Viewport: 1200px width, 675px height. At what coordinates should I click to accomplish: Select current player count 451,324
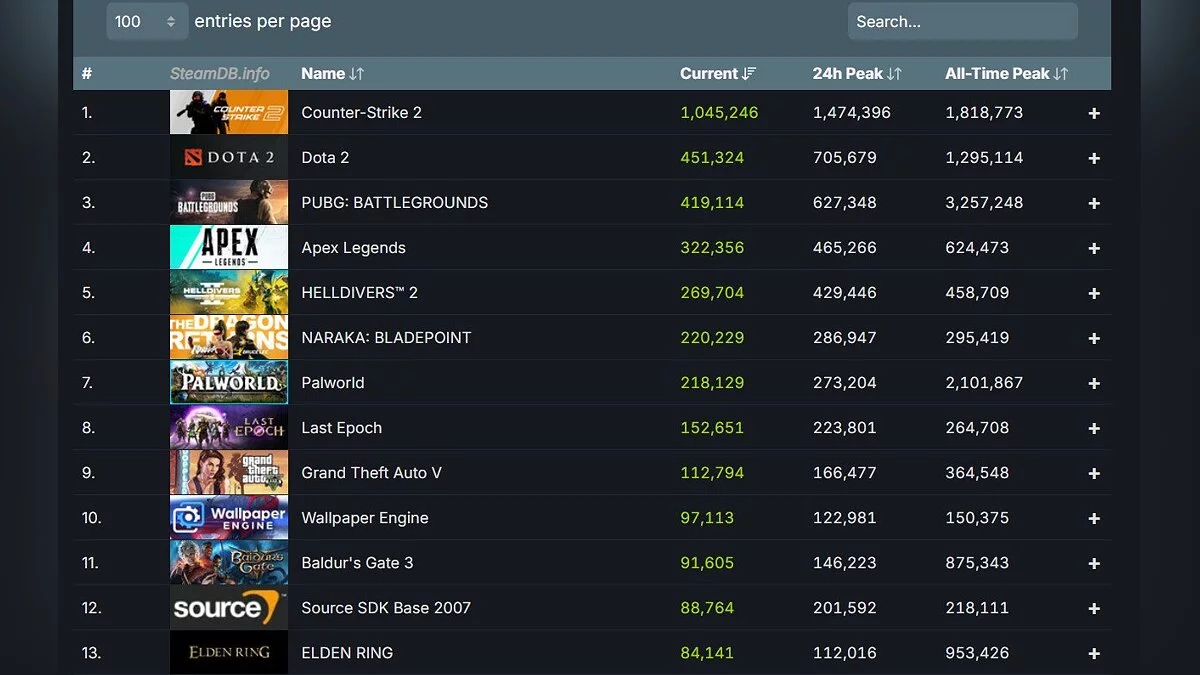(712, 157)
